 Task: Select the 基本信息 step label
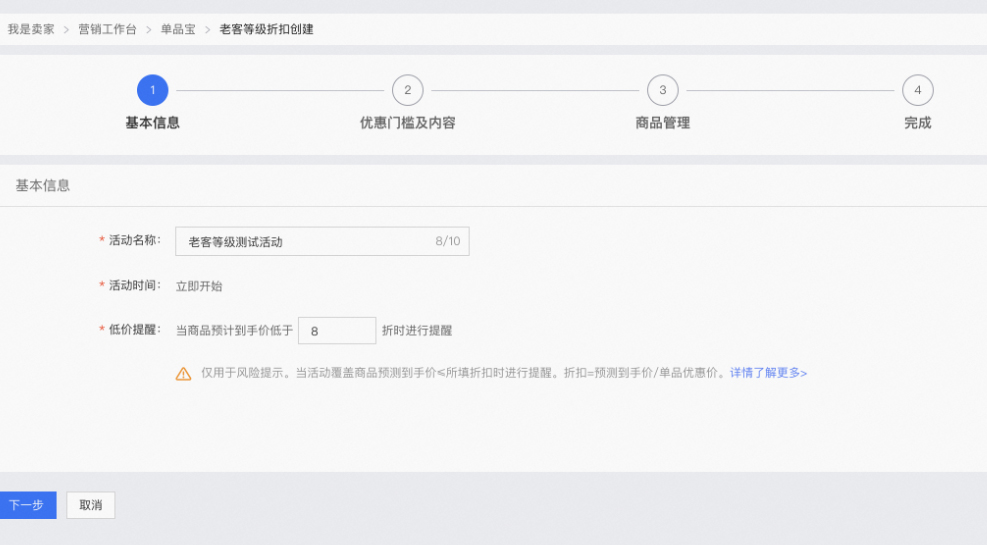152,123
